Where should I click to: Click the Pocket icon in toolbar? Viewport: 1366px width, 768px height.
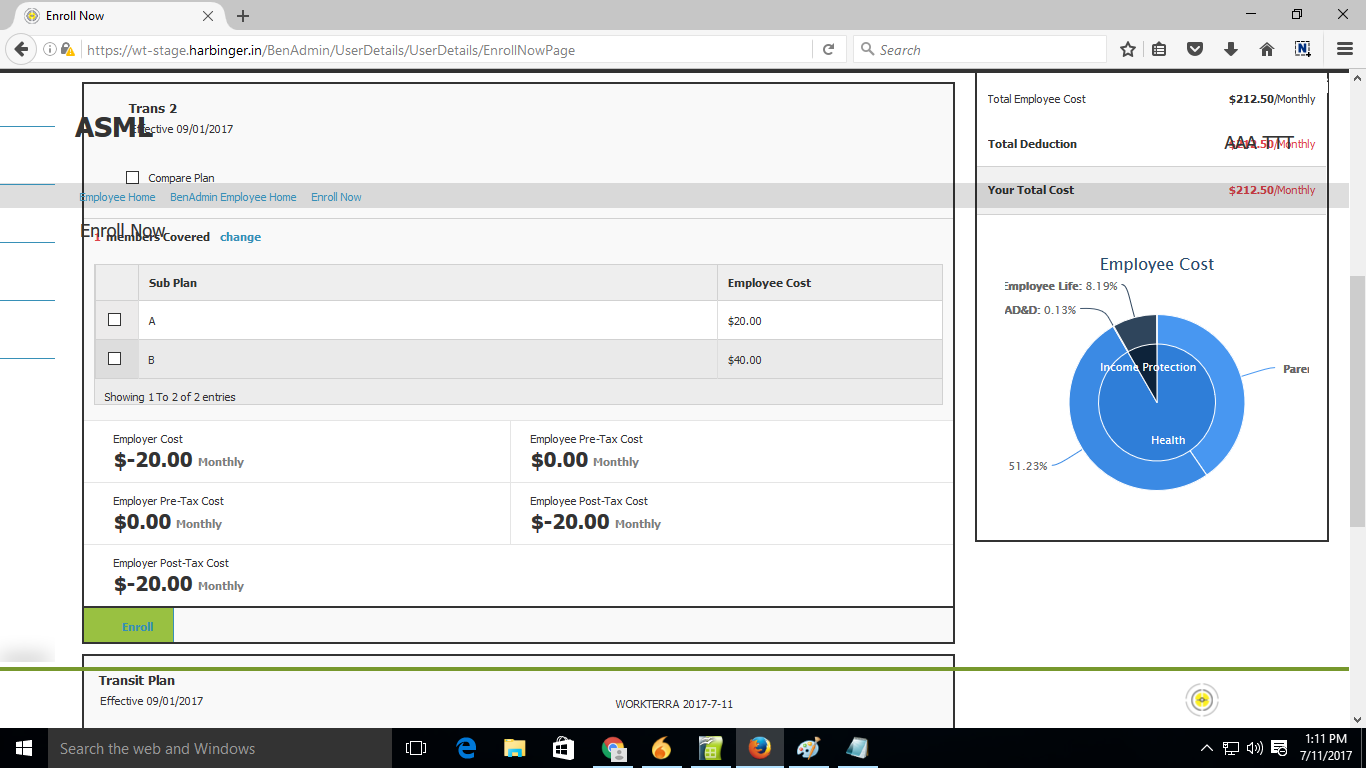1194,50
